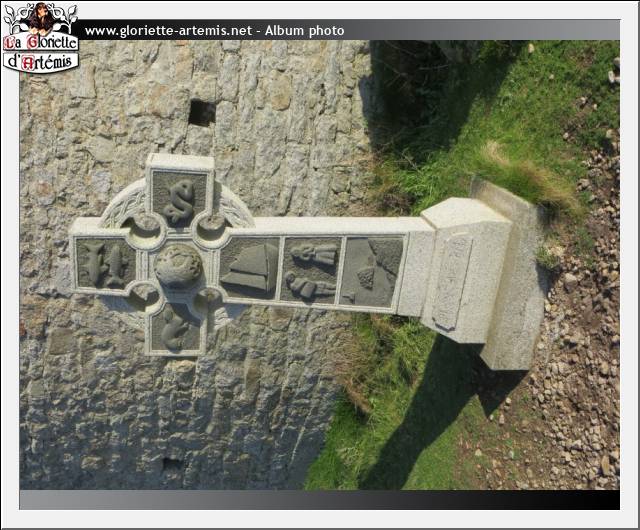Click the two reclining figures carved panel
Image resolution: width=640 pixels, height=530 pixels.
click(x=310, y=270)
